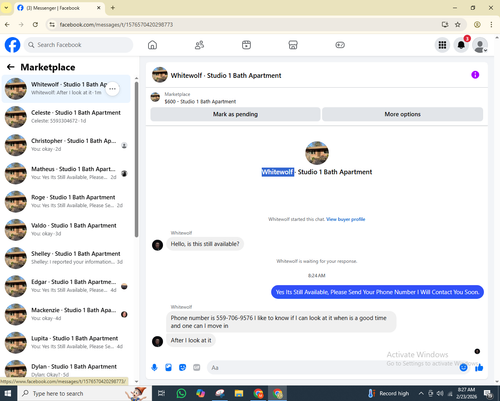Open Christopher's Studio 1 Bath chat
This screenshot has height=401, width=500.
pos(66,145)
